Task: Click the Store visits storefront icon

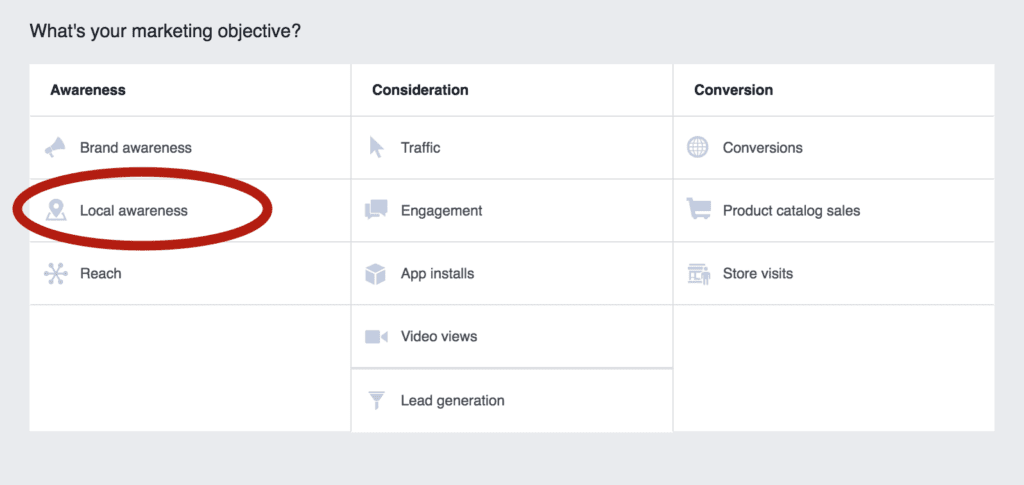Action: tap(698, 274)
